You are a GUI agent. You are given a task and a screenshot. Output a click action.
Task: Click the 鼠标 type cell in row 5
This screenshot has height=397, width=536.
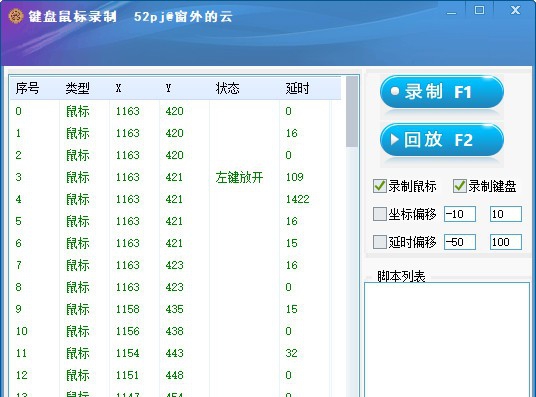point(78,221)
